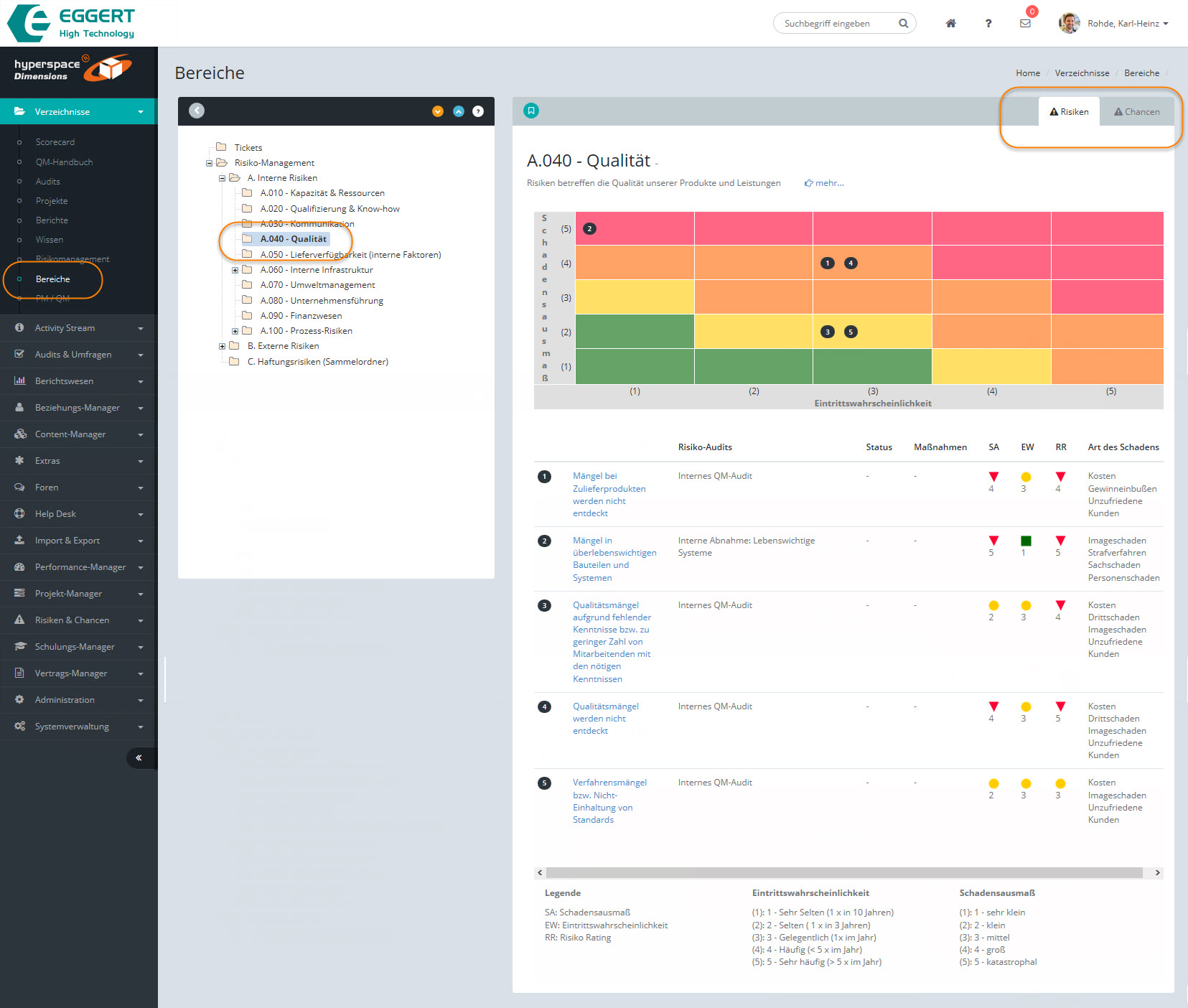Image resolution: width=1188 pixels, height=1008 pixels.
Task: Open the help question mark icon
Action: pyautogui.click(x=988, y=23)
